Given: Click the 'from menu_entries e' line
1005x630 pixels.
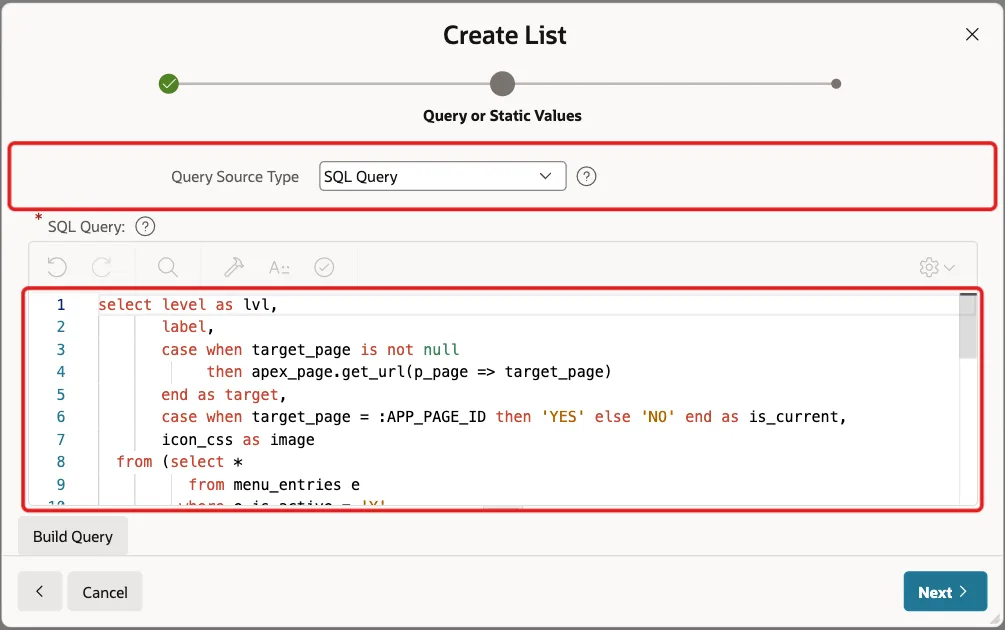Looking at the screenshot, I should 274,485.
